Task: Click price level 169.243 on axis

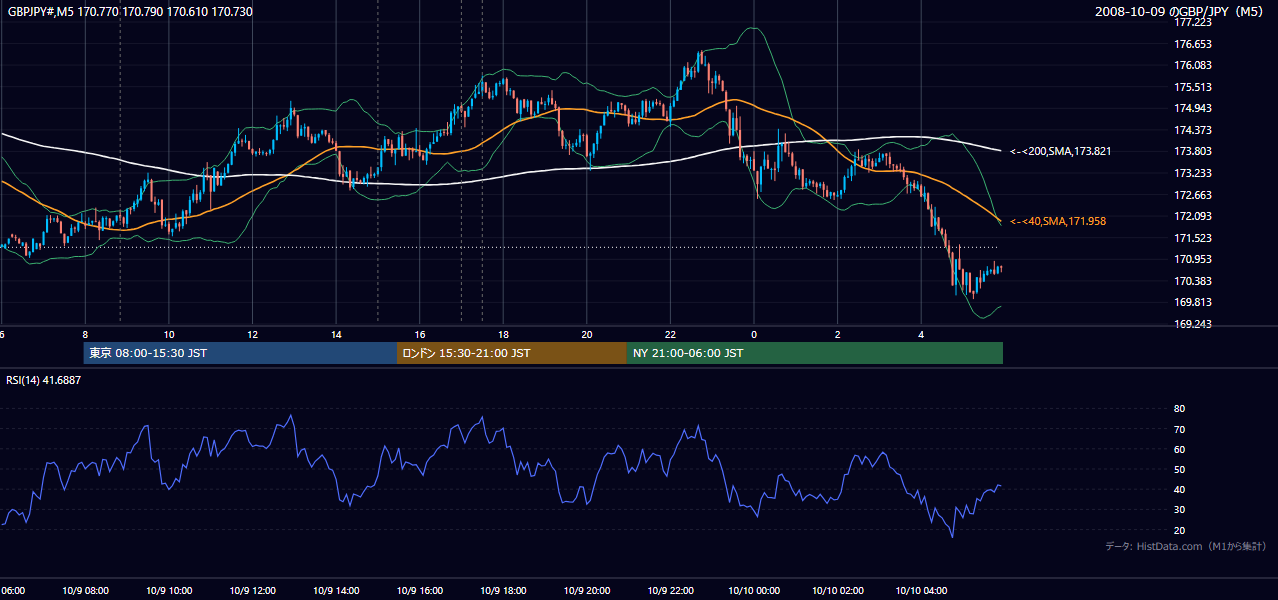Action: pyautogui.click(x=1194, y=324)
